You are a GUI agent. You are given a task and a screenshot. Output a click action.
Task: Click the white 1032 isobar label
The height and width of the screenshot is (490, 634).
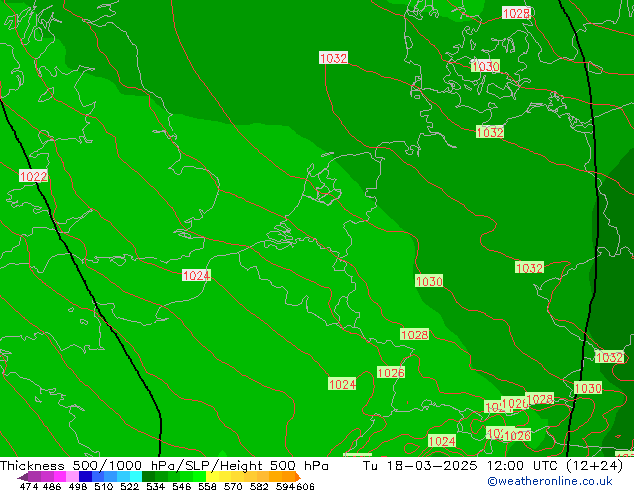(333, 58)
